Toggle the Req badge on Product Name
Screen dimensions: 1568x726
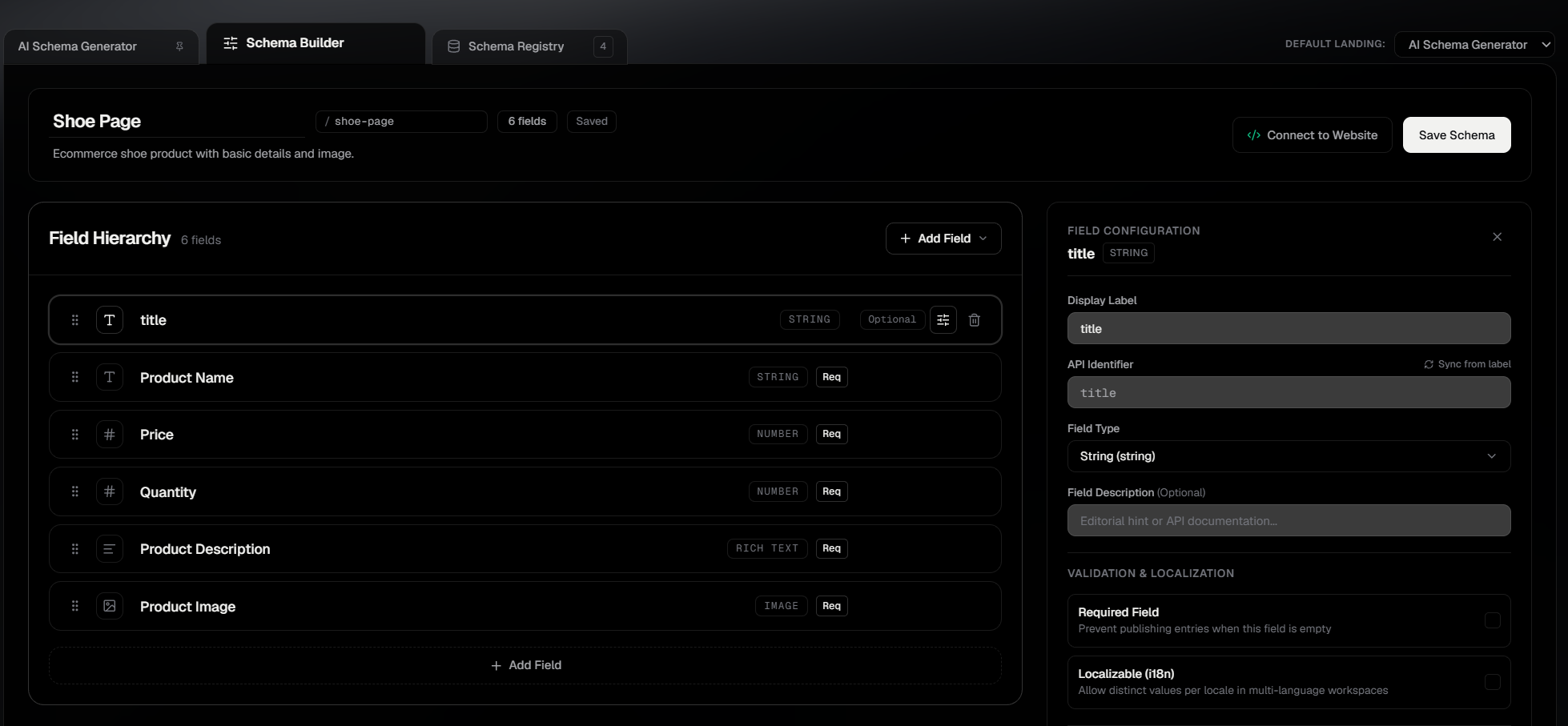[832, 377]
